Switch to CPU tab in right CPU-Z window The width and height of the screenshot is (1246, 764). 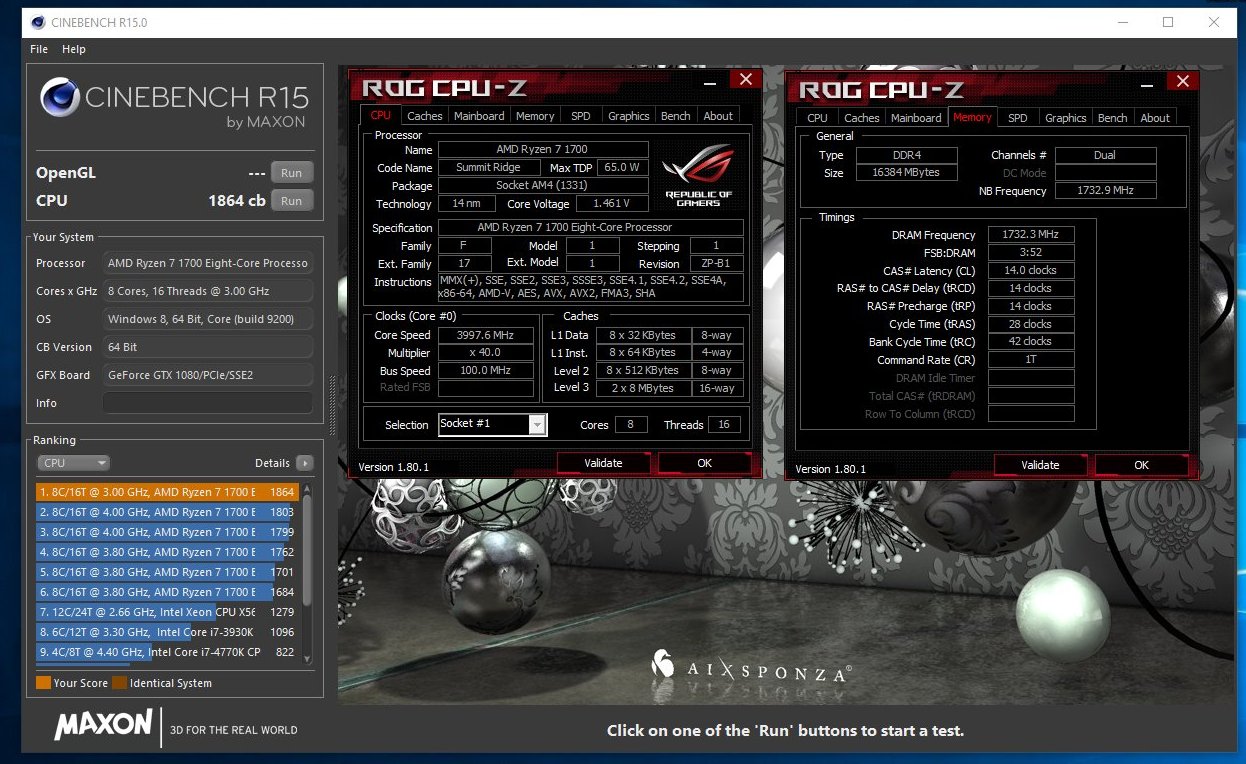pyautogui.click(x=818, y=118)
